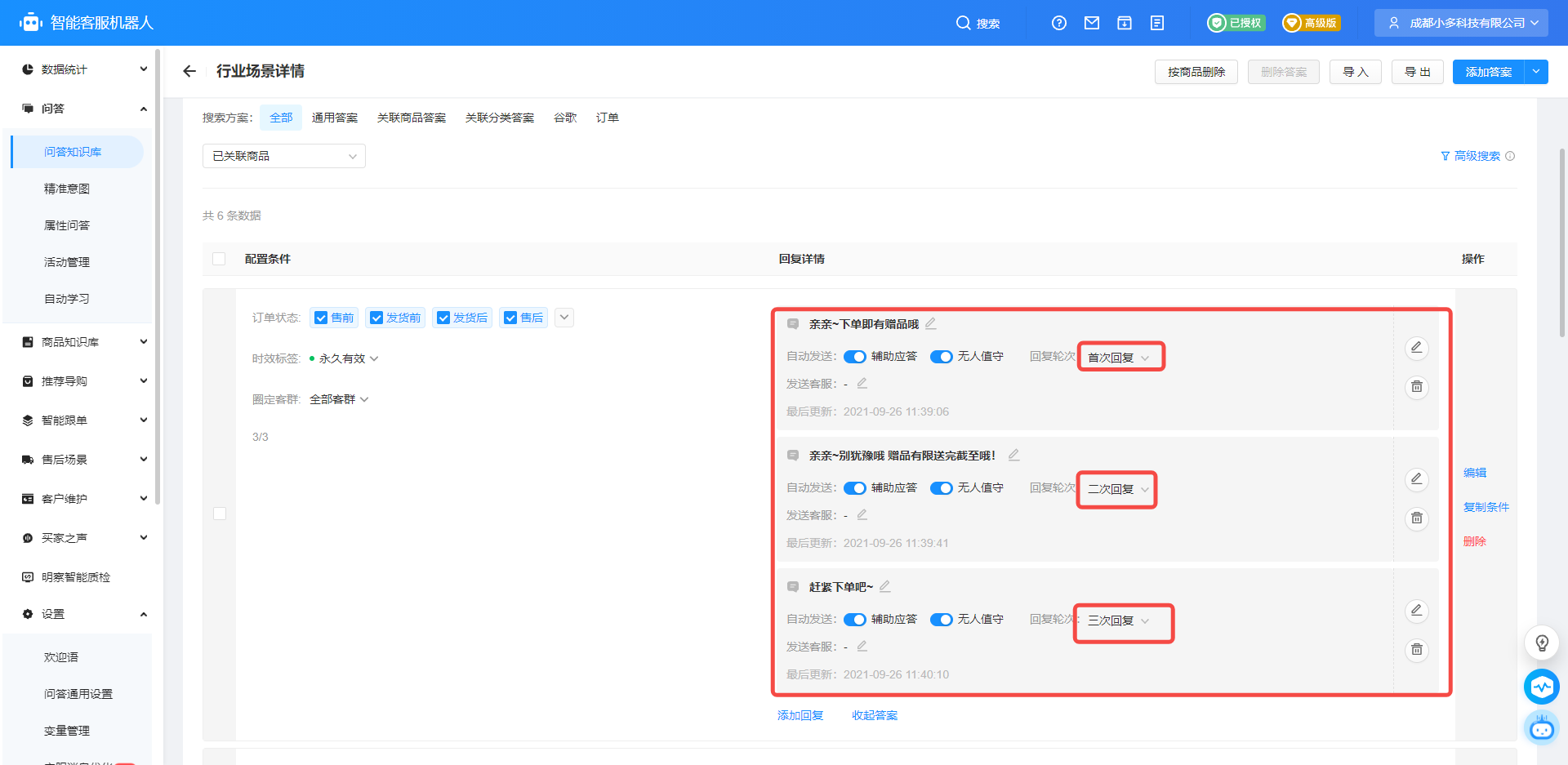Screen dimensions: 1568x765
Task: Go back with the left arrow
Action: click(189, 71)
